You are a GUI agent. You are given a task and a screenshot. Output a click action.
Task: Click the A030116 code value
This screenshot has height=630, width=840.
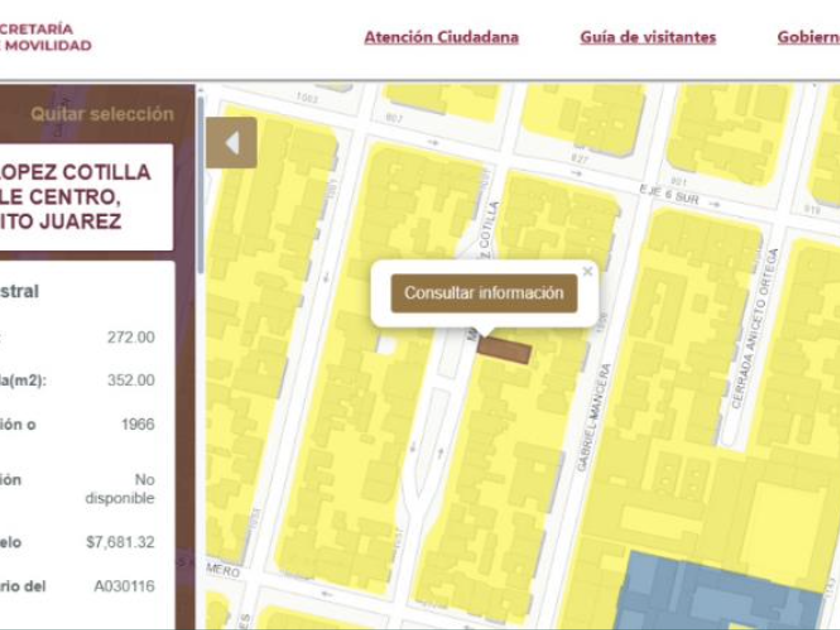[124, 586]
